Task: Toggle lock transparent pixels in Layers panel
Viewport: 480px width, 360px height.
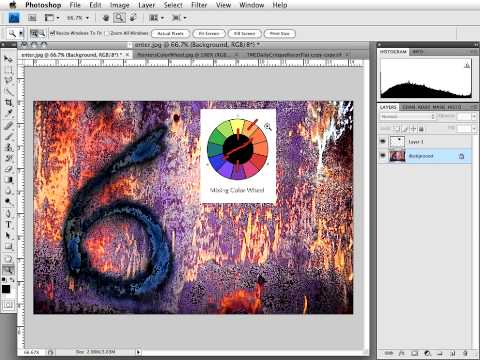Action: tap(397, 128)
